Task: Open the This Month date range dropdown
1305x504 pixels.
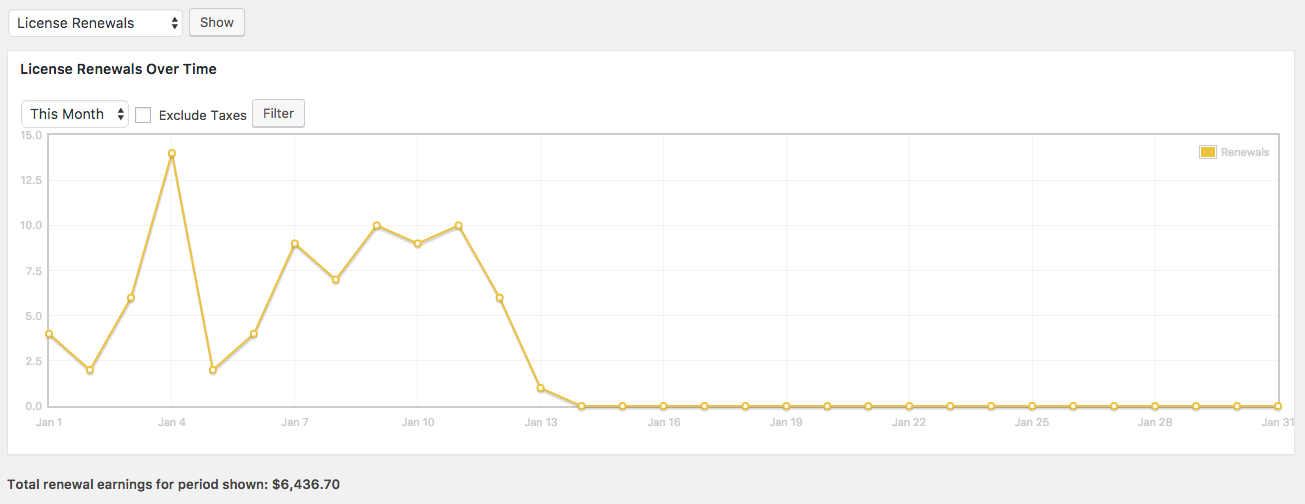Action: [75, 114]
